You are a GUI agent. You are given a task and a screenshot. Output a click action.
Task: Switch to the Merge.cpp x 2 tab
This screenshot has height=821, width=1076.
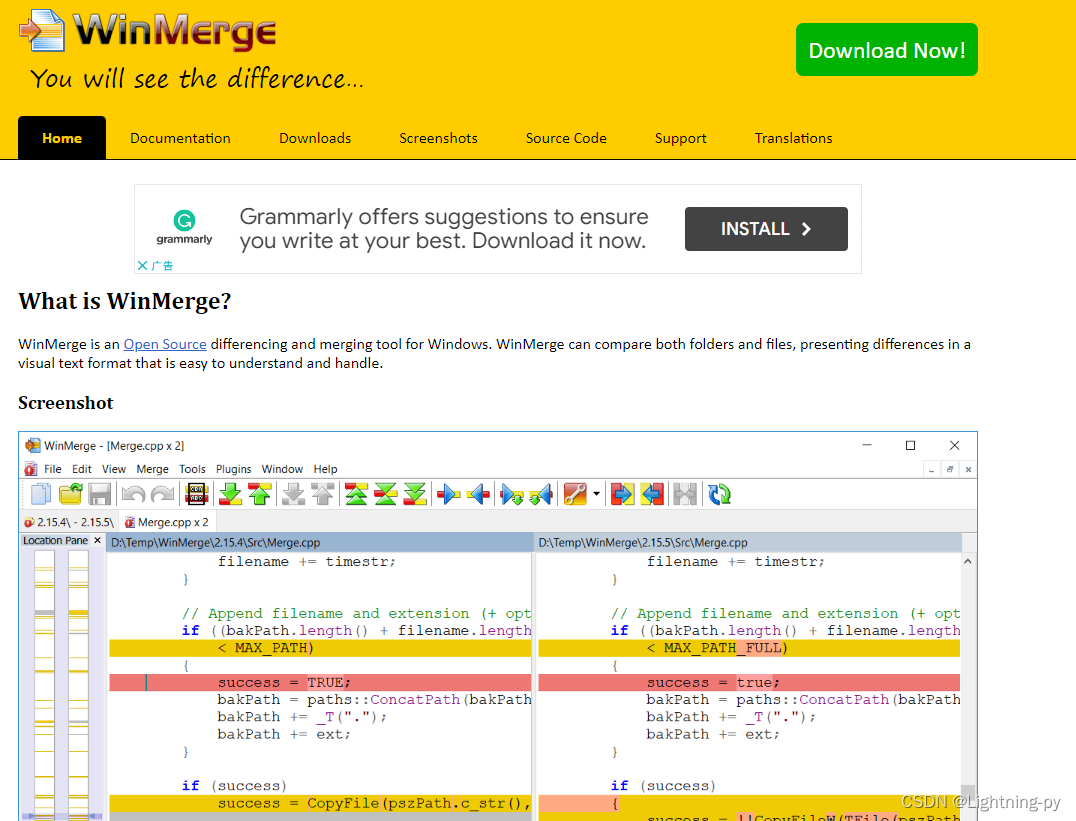[x=167, y=522]
